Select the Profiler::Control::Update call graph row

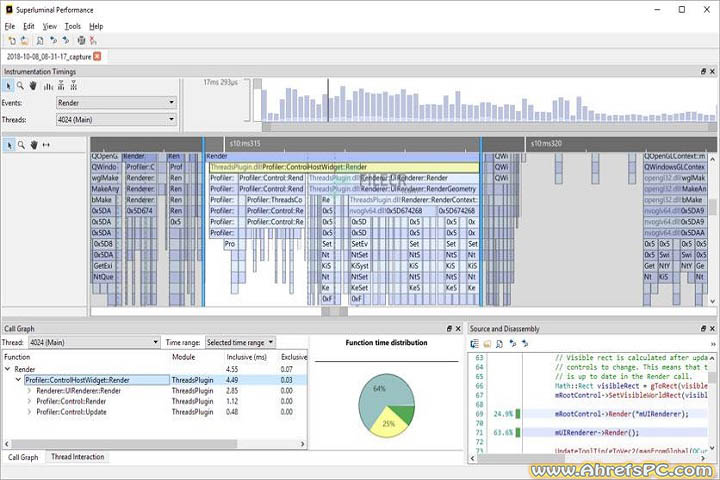[x=154, y=412]
